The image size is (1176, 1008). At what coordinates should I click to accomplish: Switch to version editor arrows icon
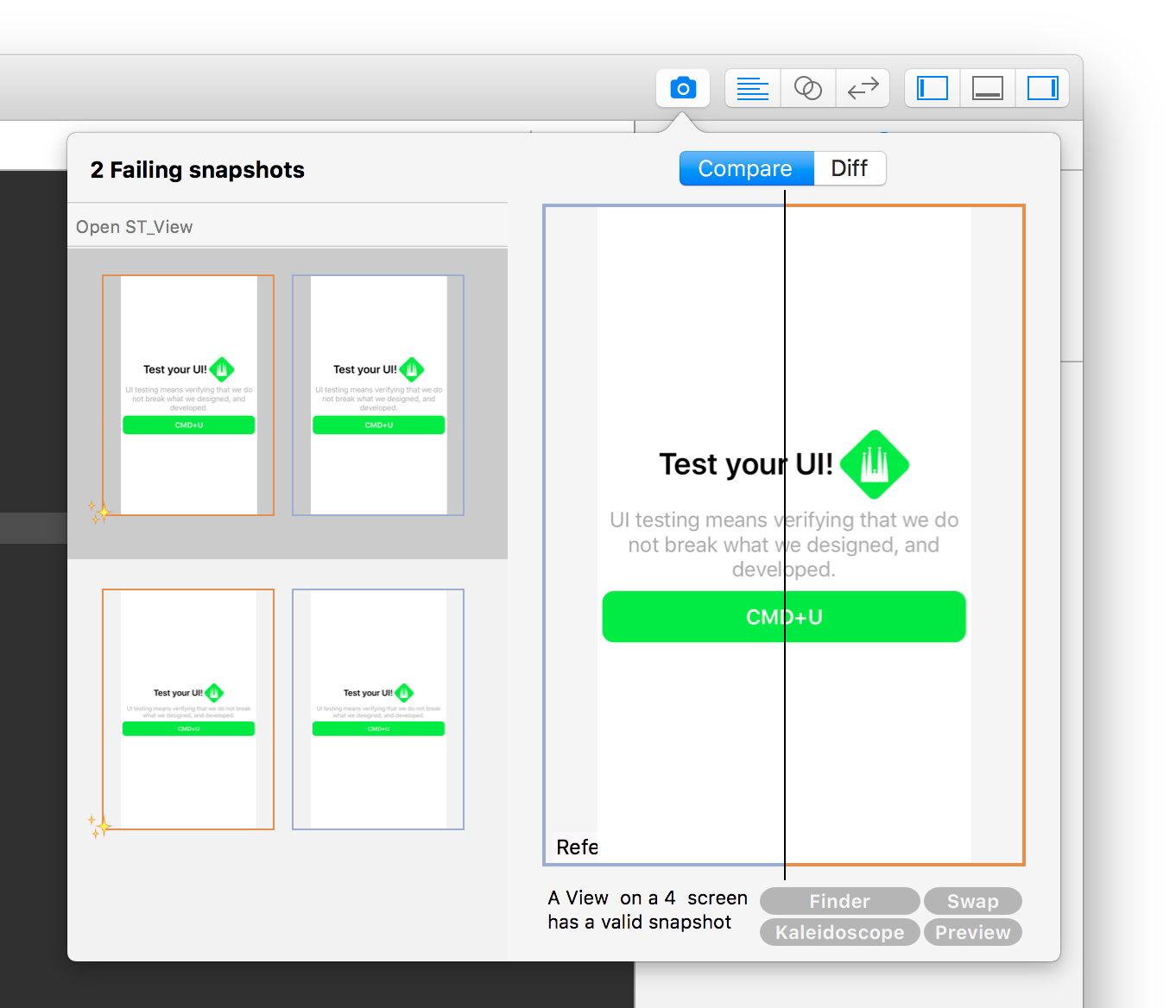863,88
